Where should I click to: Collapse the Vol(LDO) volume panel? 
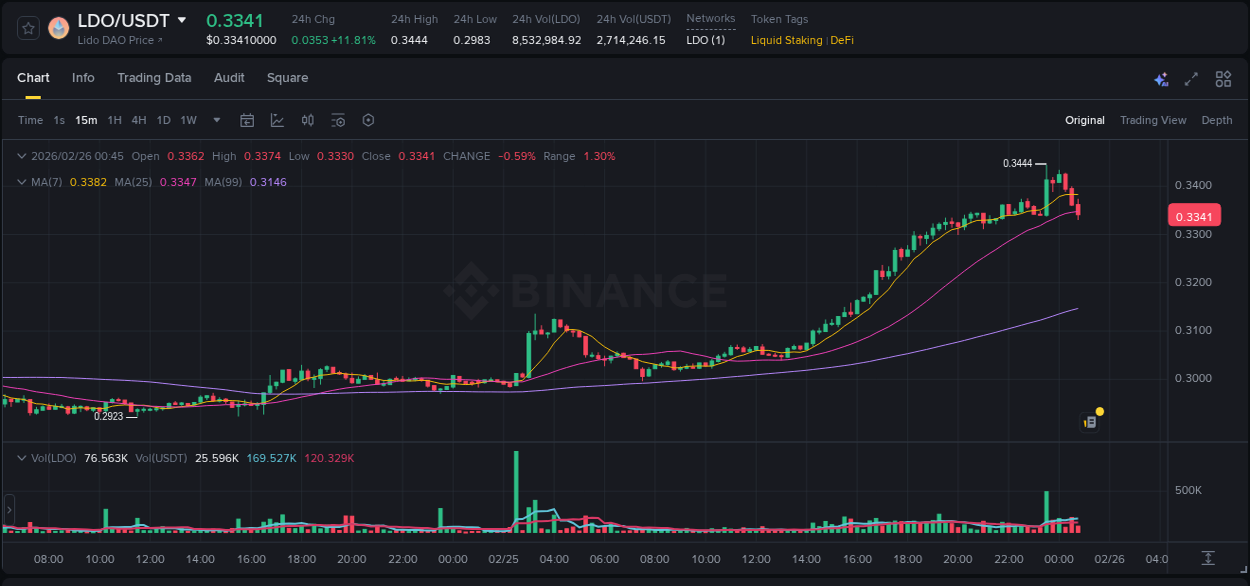pyautogui.click(x=21, y=458)
